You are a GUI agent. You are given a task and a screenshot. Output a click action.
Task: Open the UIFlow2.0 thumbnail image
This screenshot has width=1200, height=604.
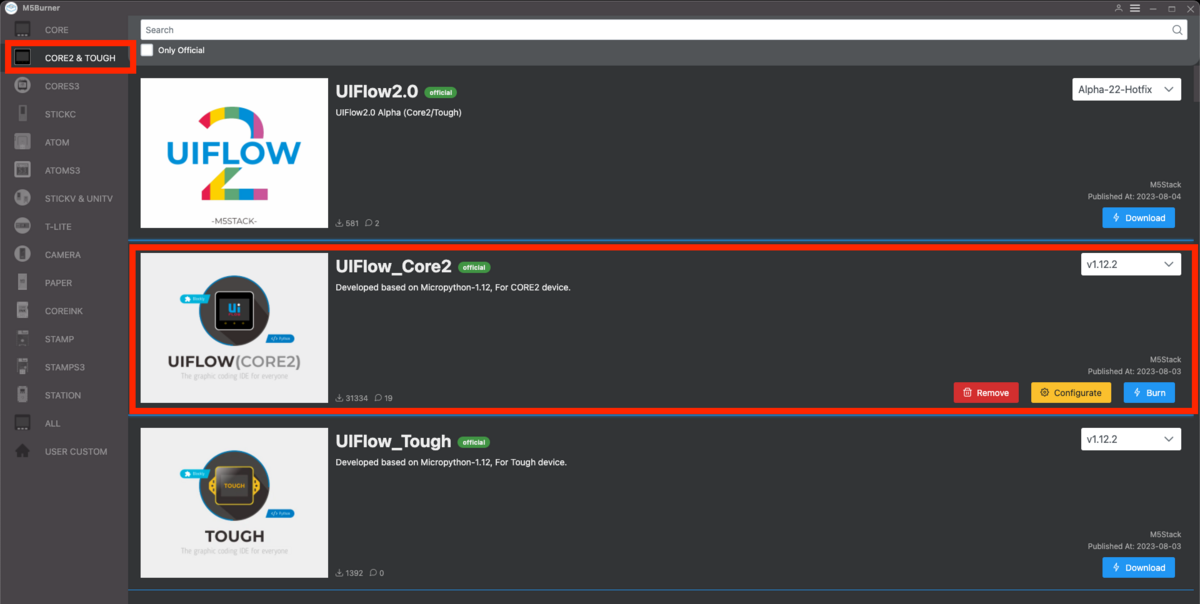coord(235,153)
